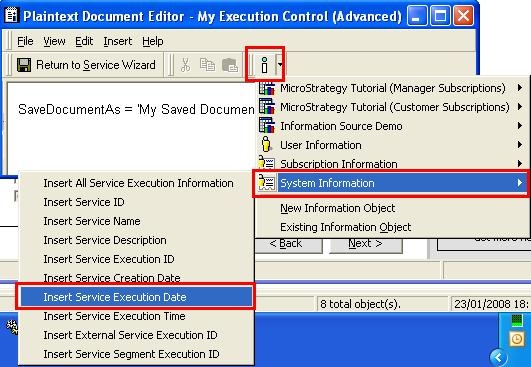Screen dimensions: 531x367
Task: Expand the Information Source Demo submenu arrow
Action: point(520,126)
